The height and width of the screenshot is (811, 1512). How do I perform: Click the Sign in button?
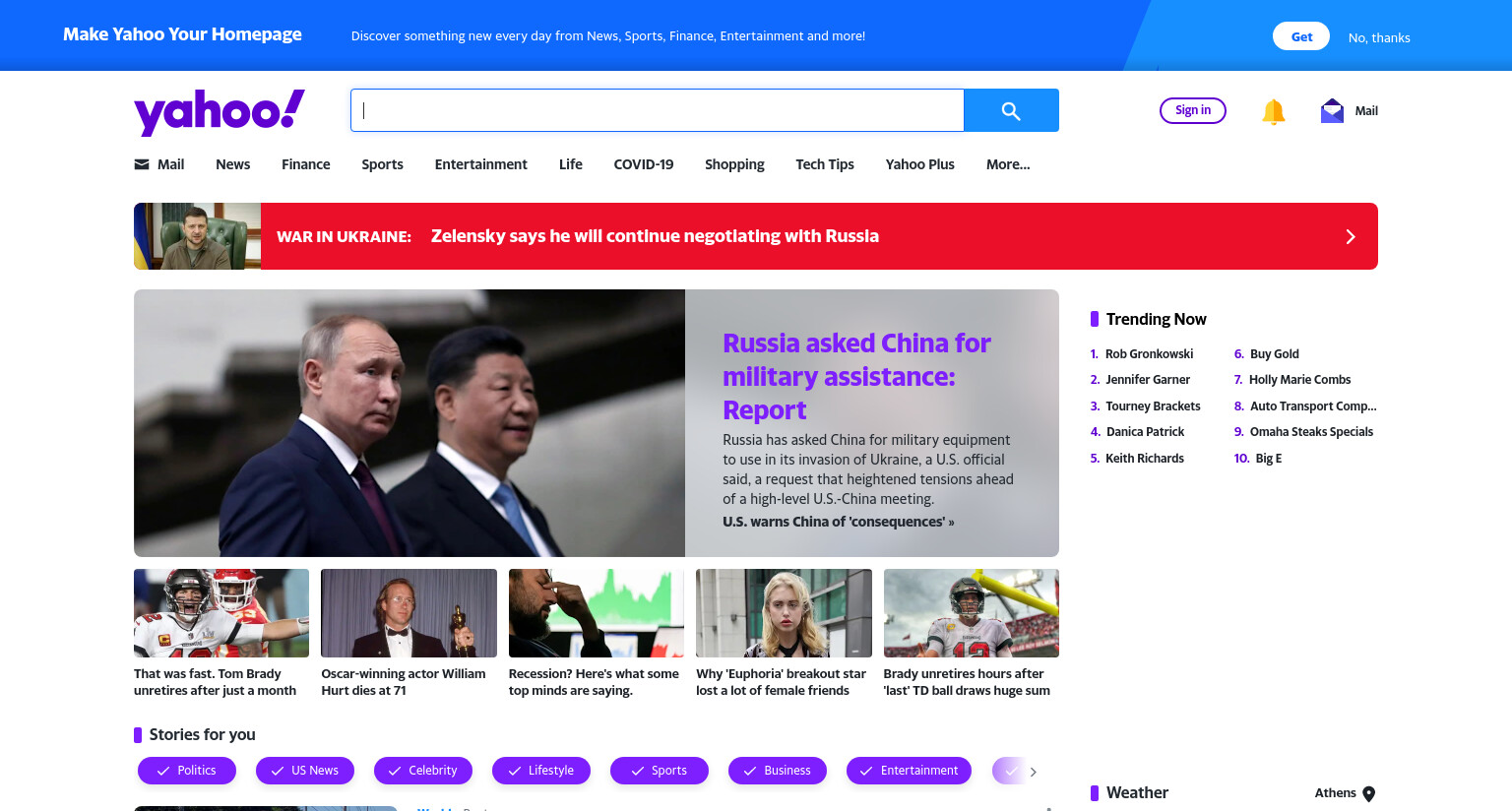point(1193,110)
